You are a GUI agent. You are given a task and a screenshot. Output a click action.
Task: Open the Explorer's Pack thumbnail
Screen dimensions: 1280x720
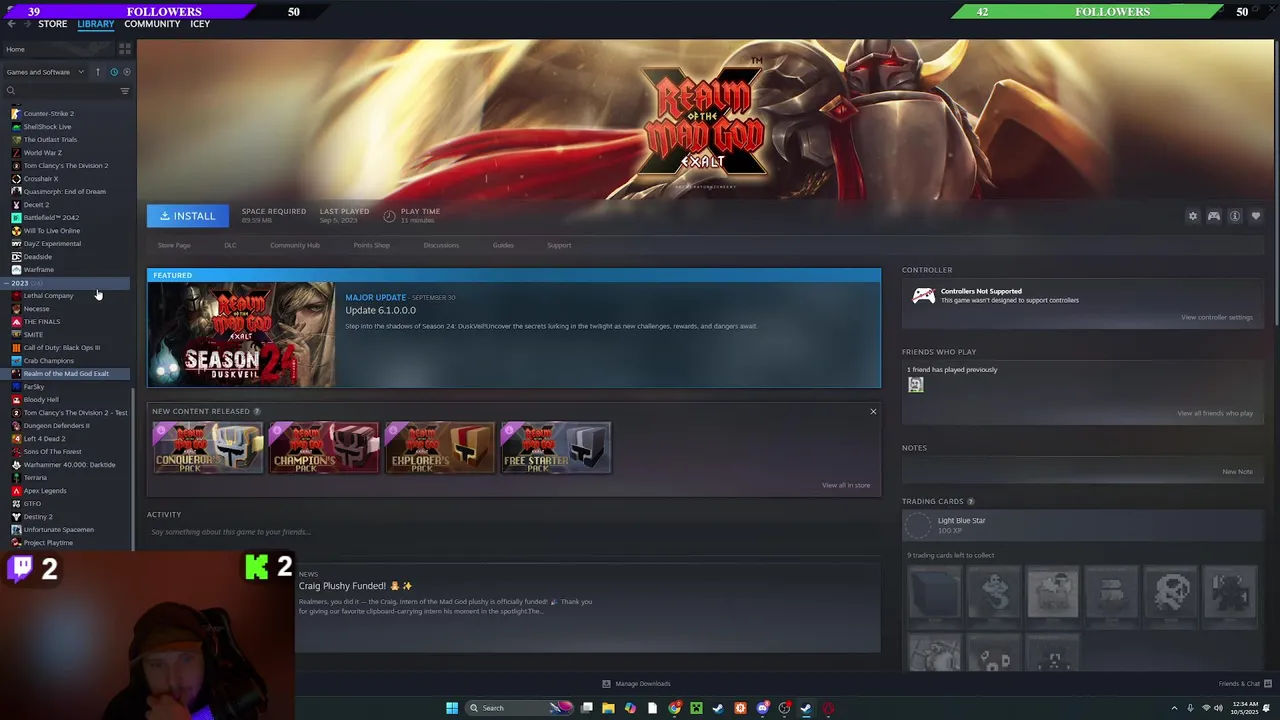(x=440, y=447)
